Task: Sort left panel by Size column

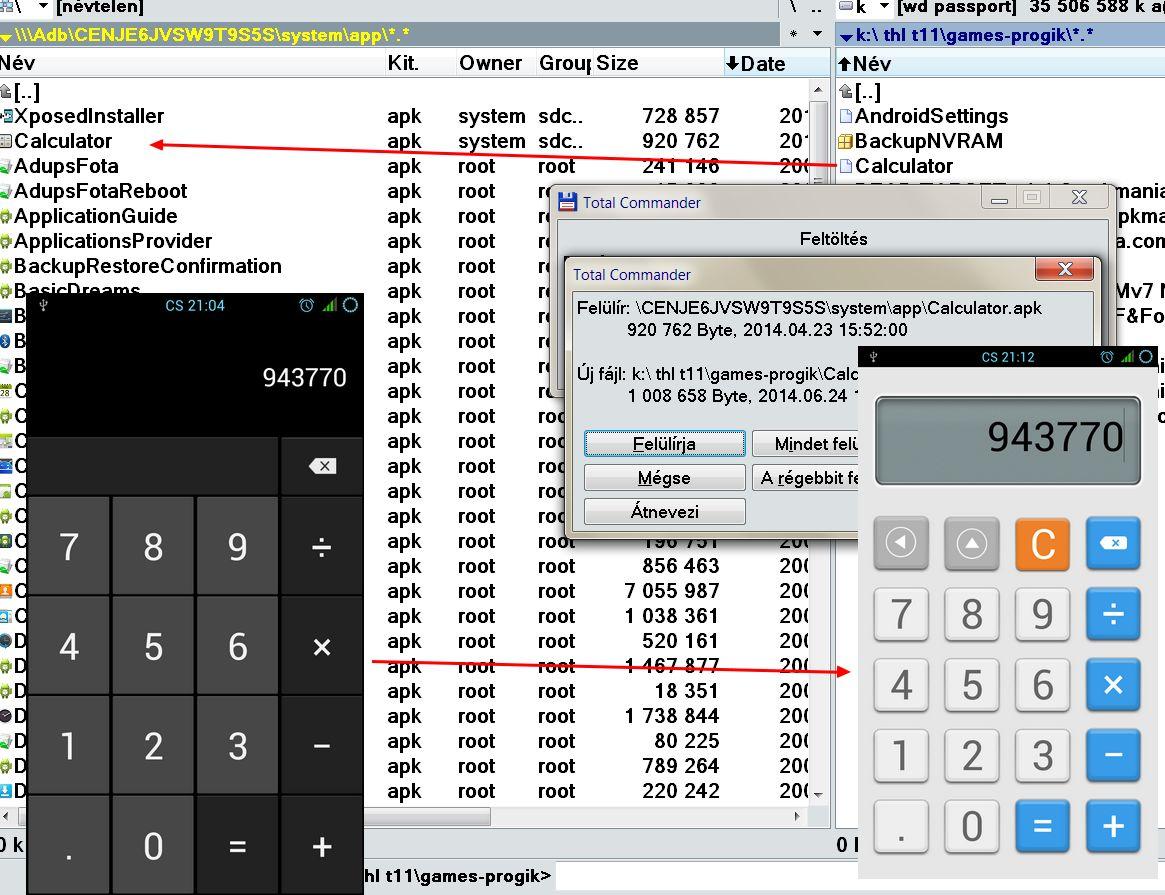Action: [658, 63]
